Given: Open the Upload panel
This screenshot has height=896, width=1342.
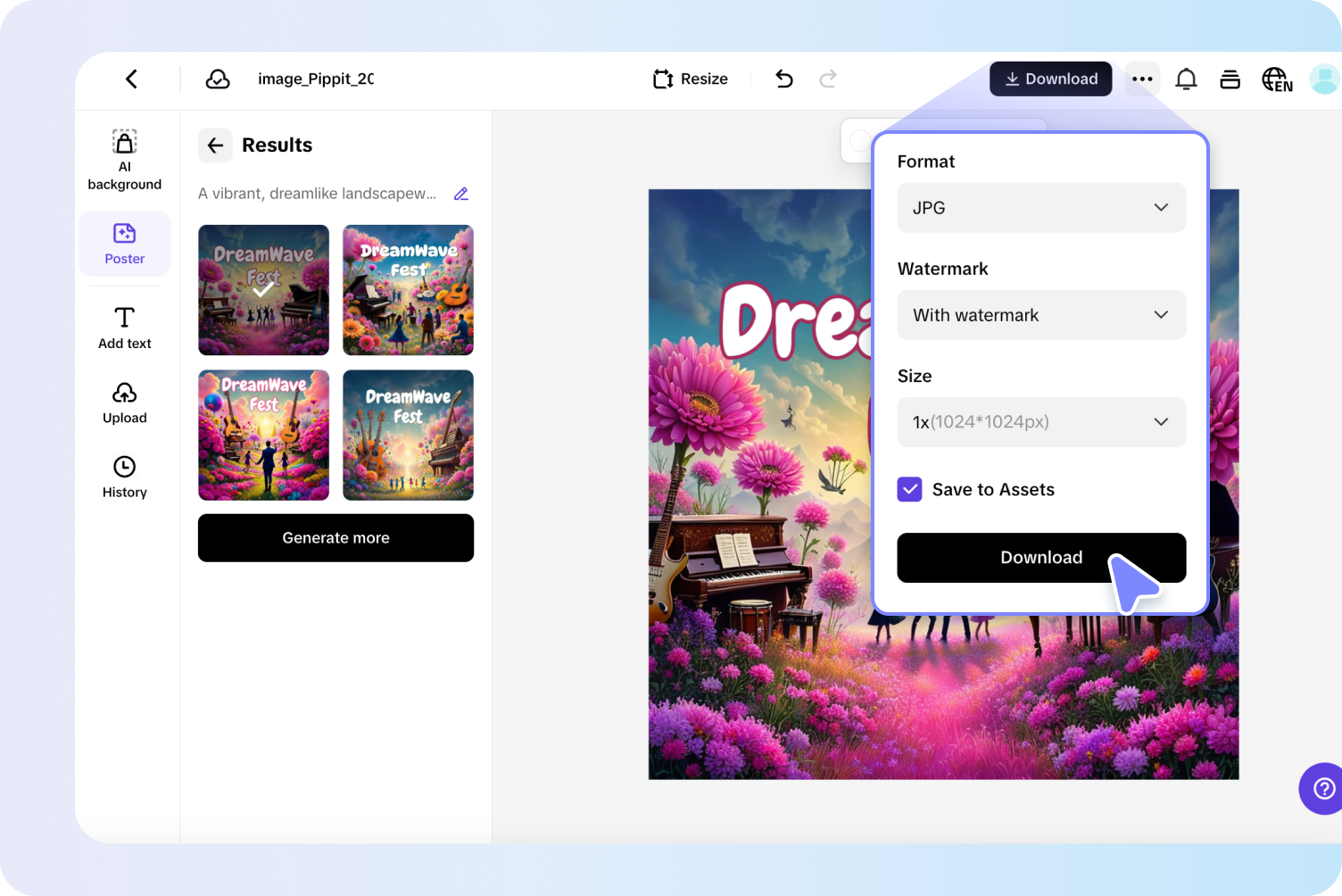Looking at the screenshot, I should [x=125, y=402].
